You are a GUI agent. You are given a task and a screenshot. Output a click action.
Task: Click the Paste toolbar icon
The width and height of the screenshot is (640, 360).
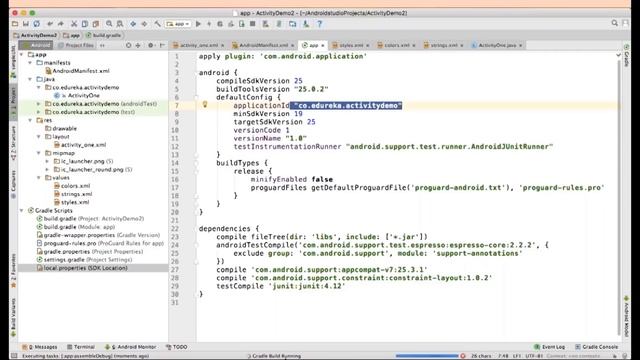(x=96, y=24)
